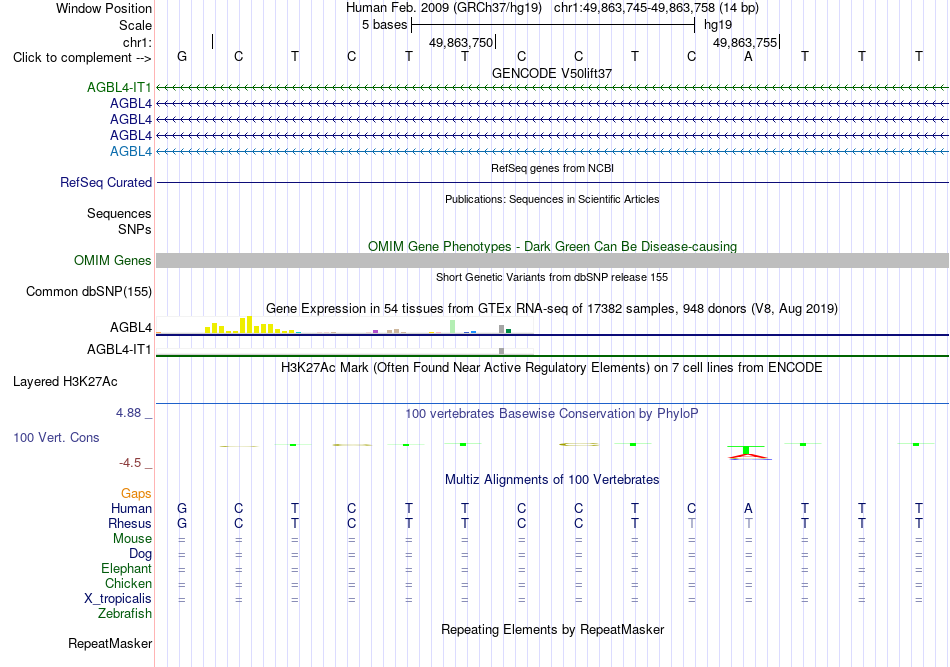Click the Scale track label
The image size is (950, 667).
(135, 25)
